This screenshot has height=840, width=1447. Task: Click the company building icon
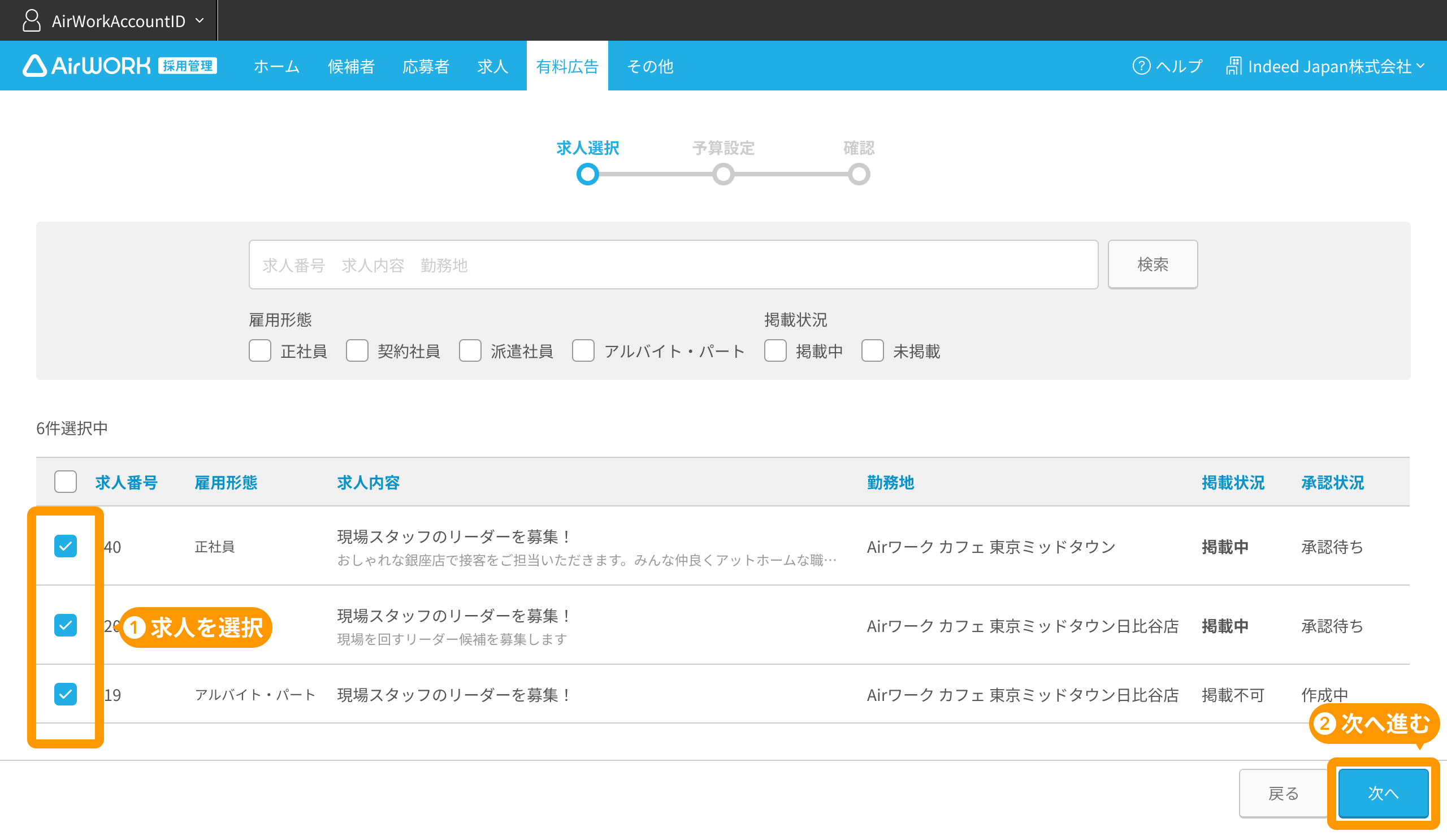click(x=1233, y=66)
